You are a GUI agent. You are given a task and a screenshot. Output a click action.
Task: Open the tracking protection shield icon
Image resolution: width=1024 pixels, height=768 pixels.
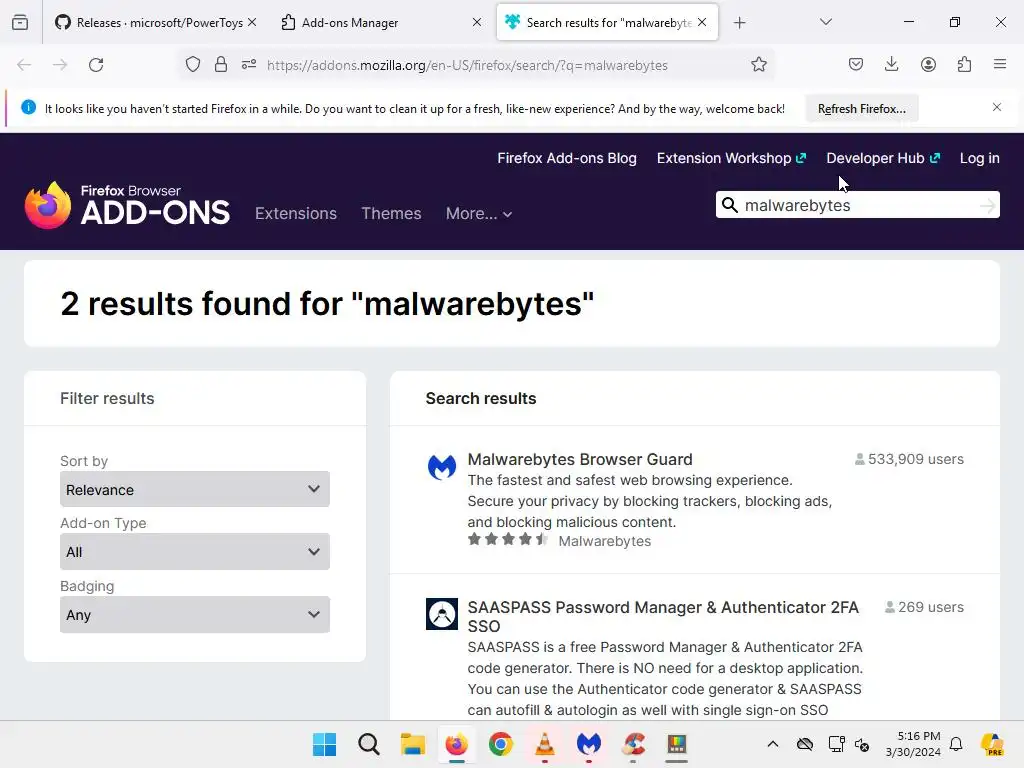point(193,65)
